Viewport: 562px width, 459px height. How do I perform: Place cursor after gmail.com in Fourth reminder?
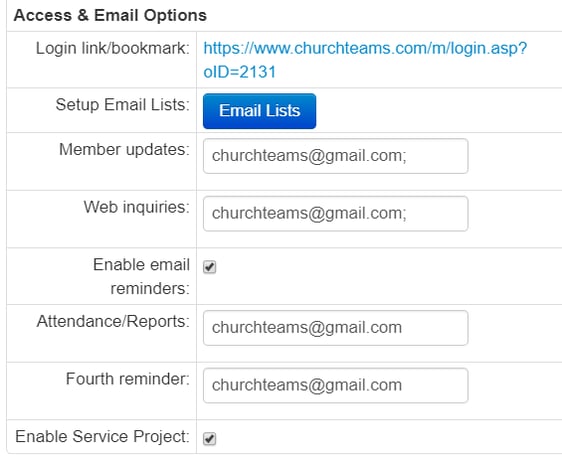(403, 385)
